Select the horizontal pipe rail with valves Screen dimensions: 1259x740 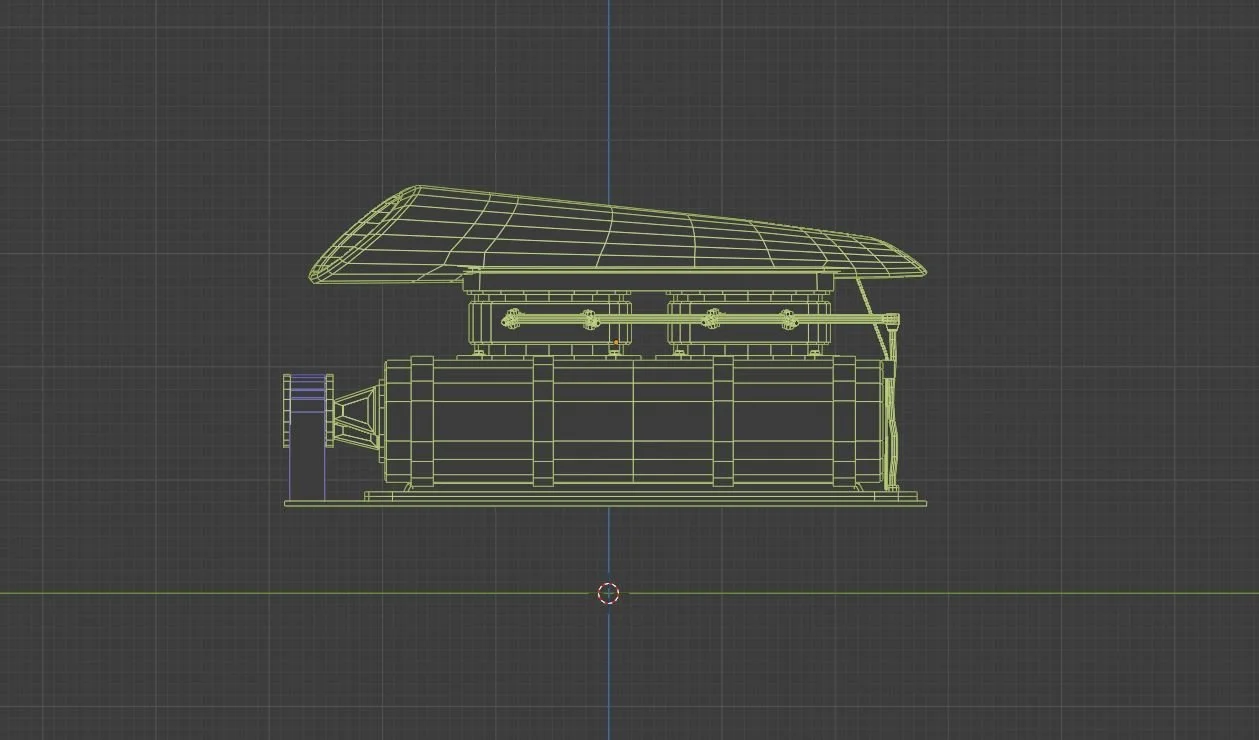tap(700, 319)
